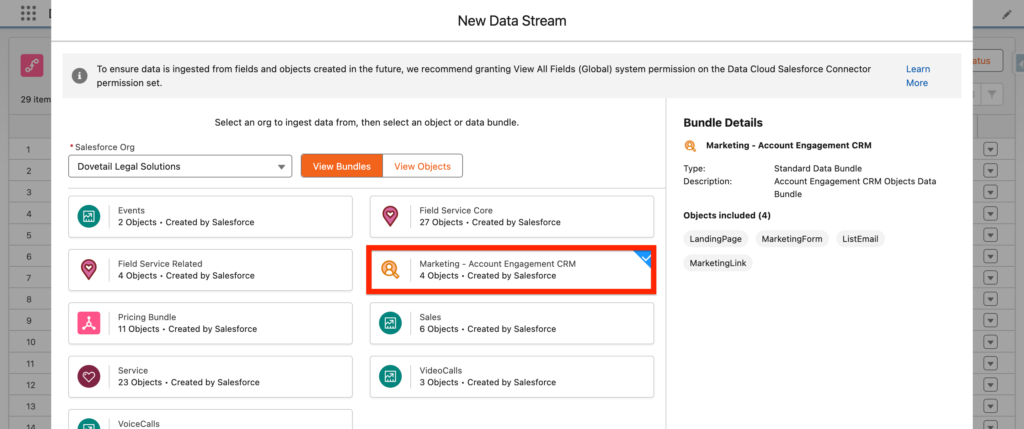Select the VoiceCalls bundle tile
The image size is (1024, 429).
(210, 420)
